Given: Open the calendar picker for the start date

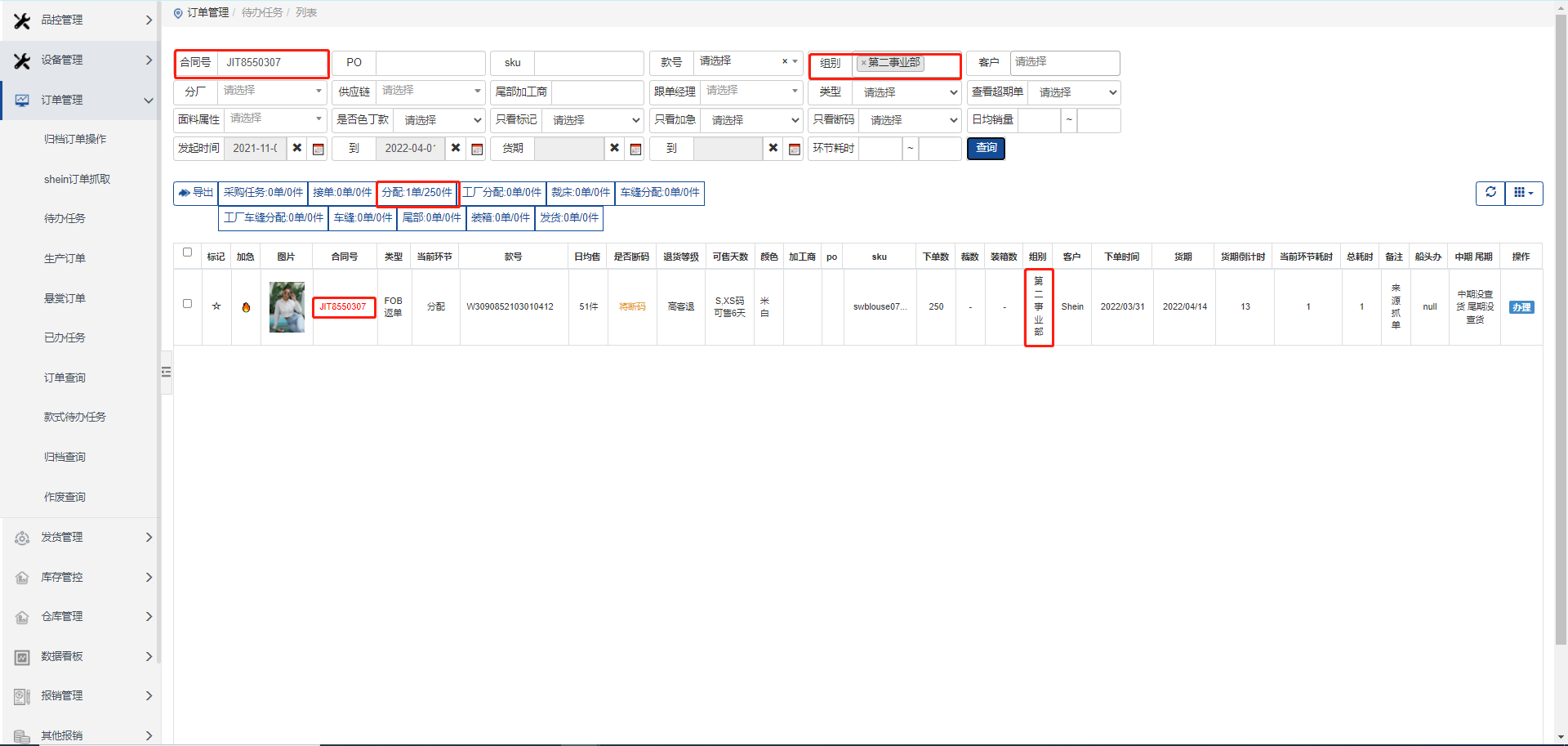Looking at the screenshot, I should click(318, 149).
